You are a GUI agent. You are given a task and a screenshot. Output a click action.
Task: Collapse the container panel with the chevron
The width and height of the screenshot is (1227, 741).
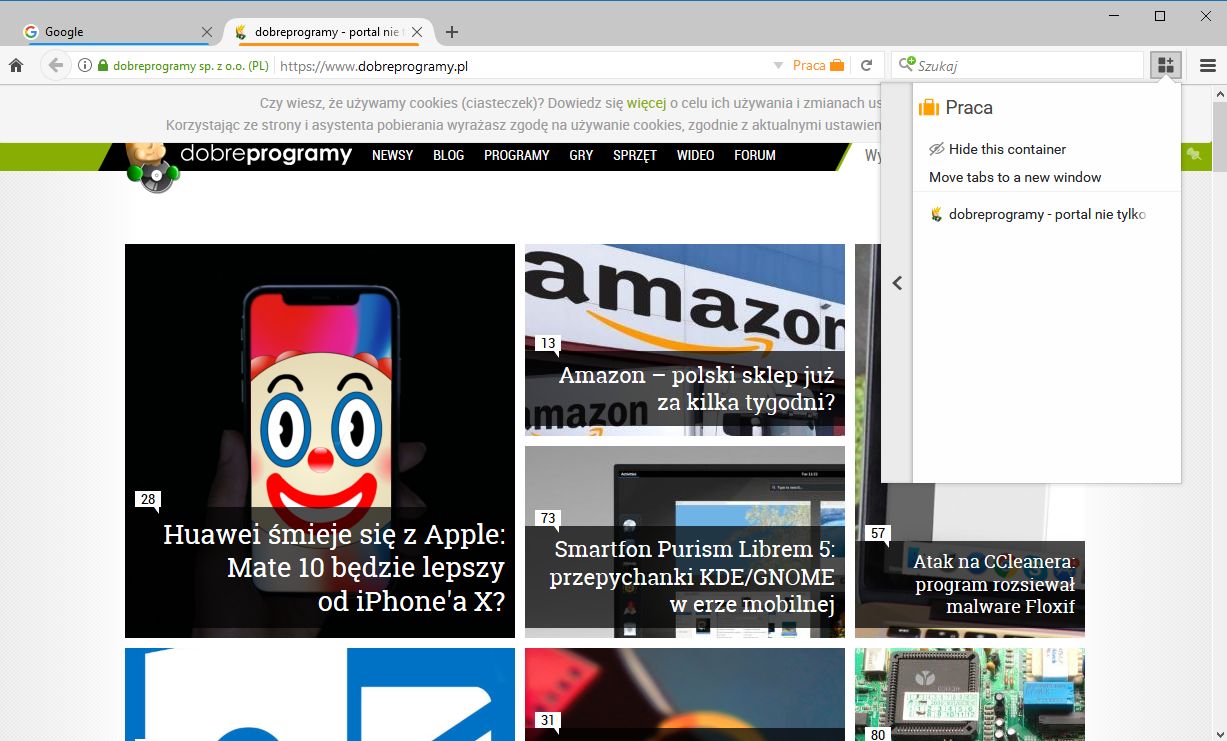click(897, 283)
